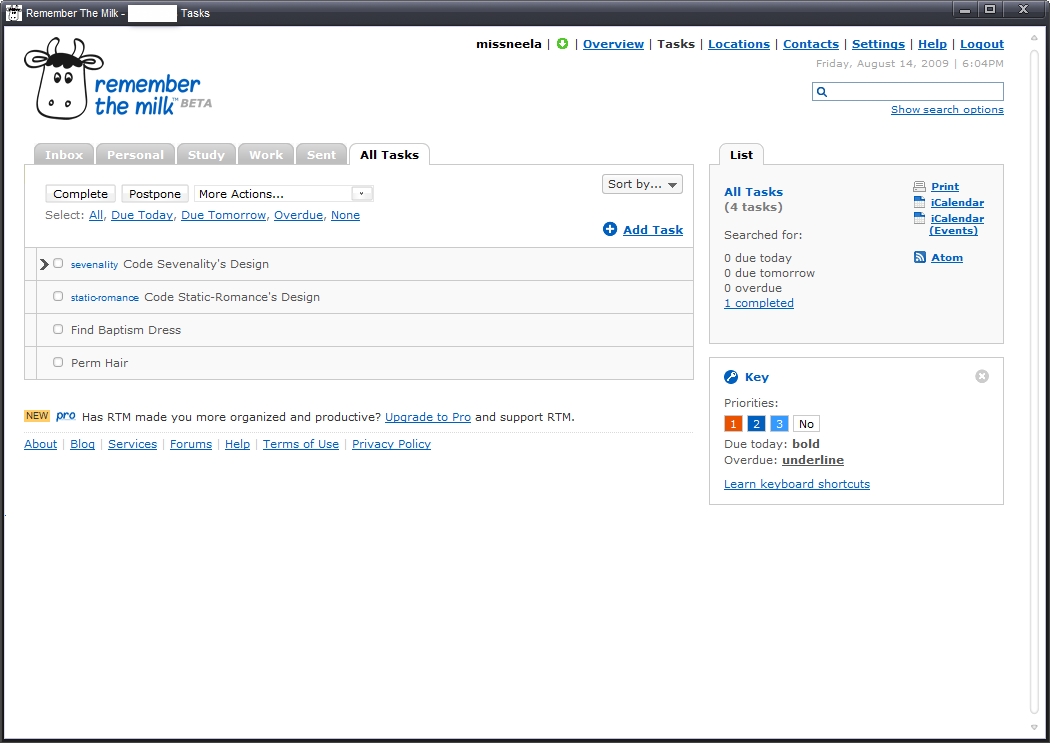Viewport: 1050px width, 743px height.
Task: Click the None selection link
Action: 346,215
